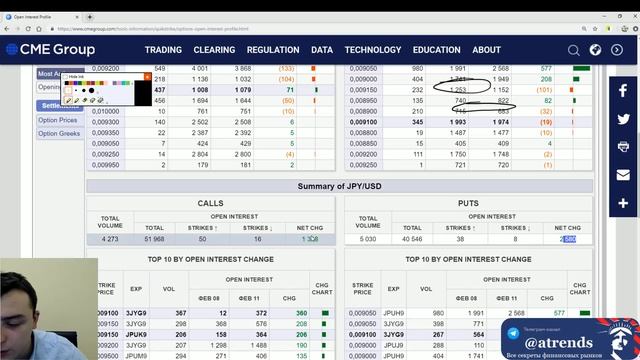640x360 pixels.
Task: Share the page on Twitter
Action: pos(623,119)
